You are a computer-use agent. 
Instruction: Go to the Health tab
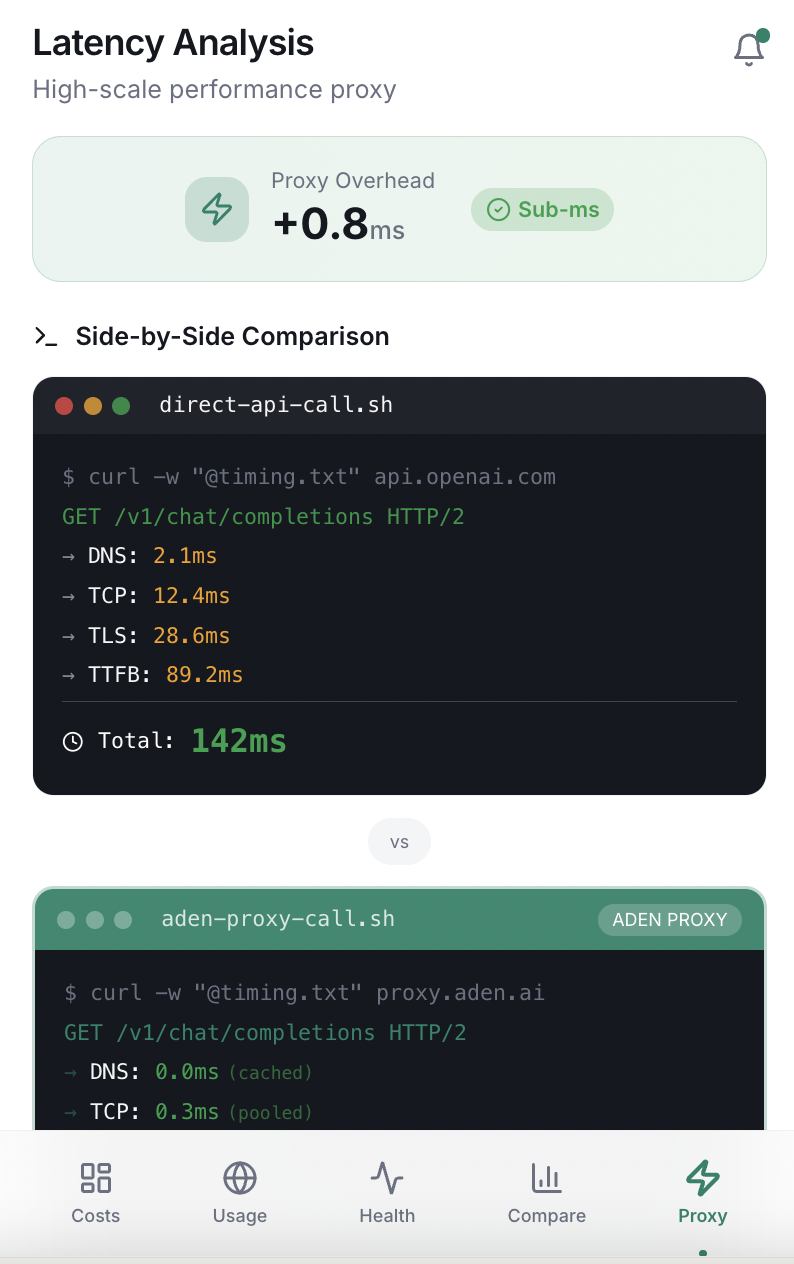[387, 1193]
